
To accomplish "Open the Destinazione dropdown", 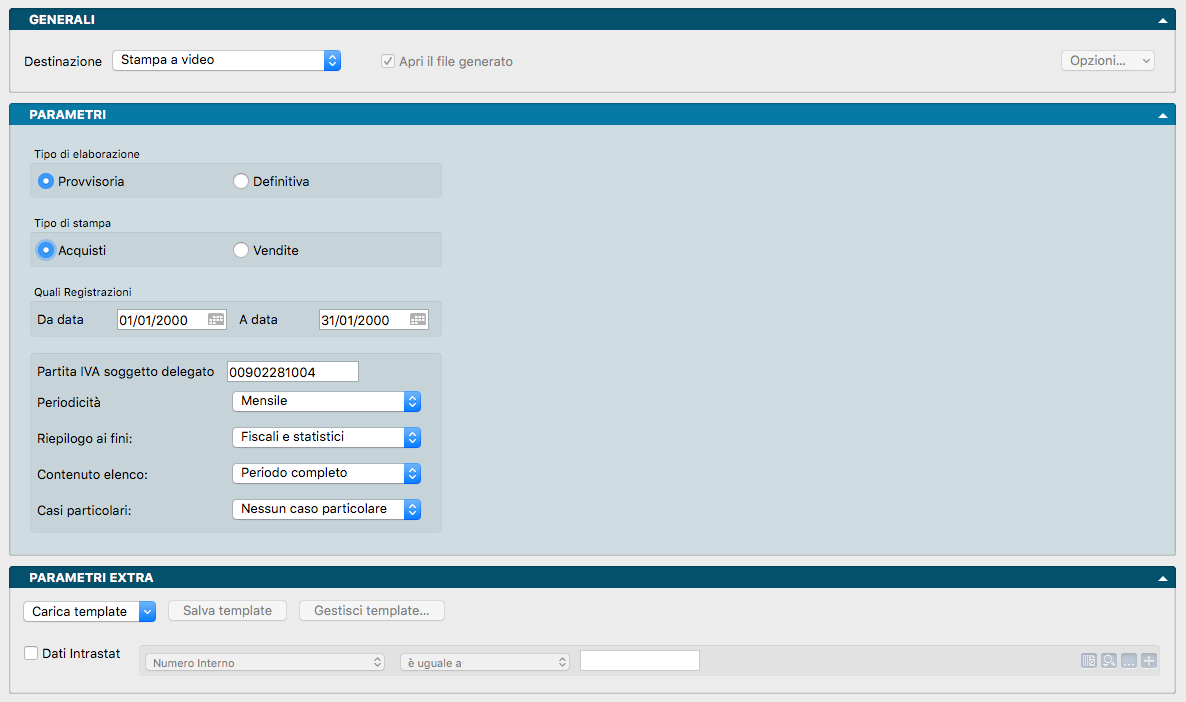I will click(226, 61).
